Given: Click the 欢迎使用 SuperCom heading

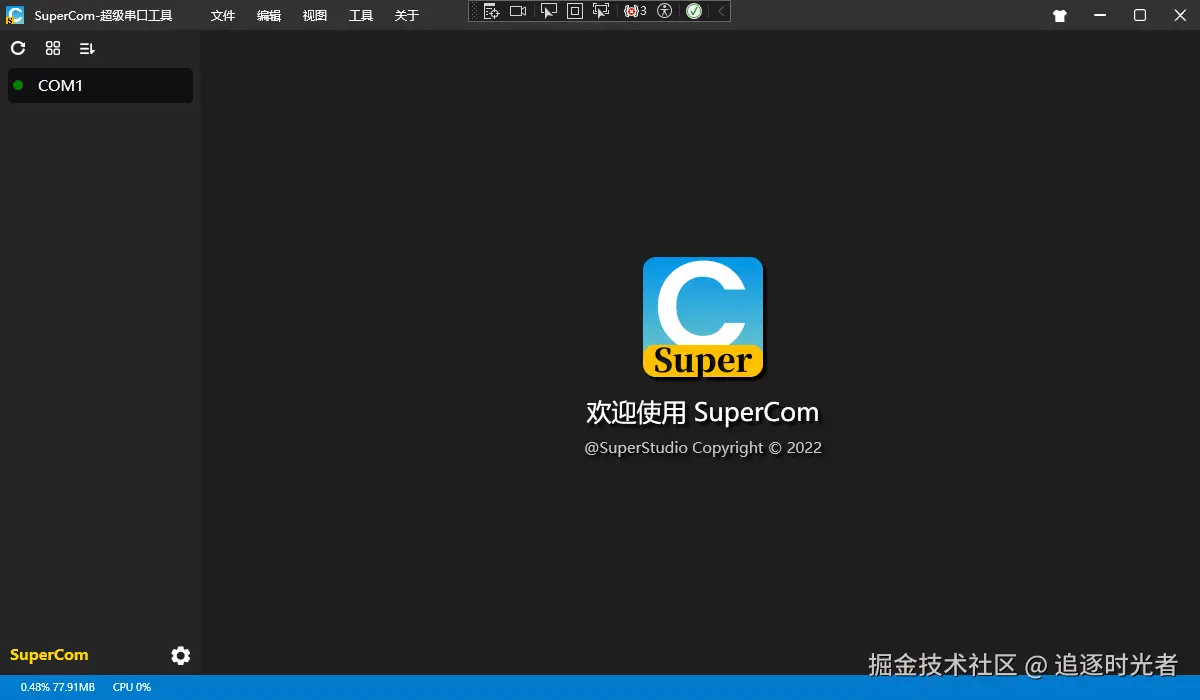Looking at the screenshot, I should coord(702,412).
